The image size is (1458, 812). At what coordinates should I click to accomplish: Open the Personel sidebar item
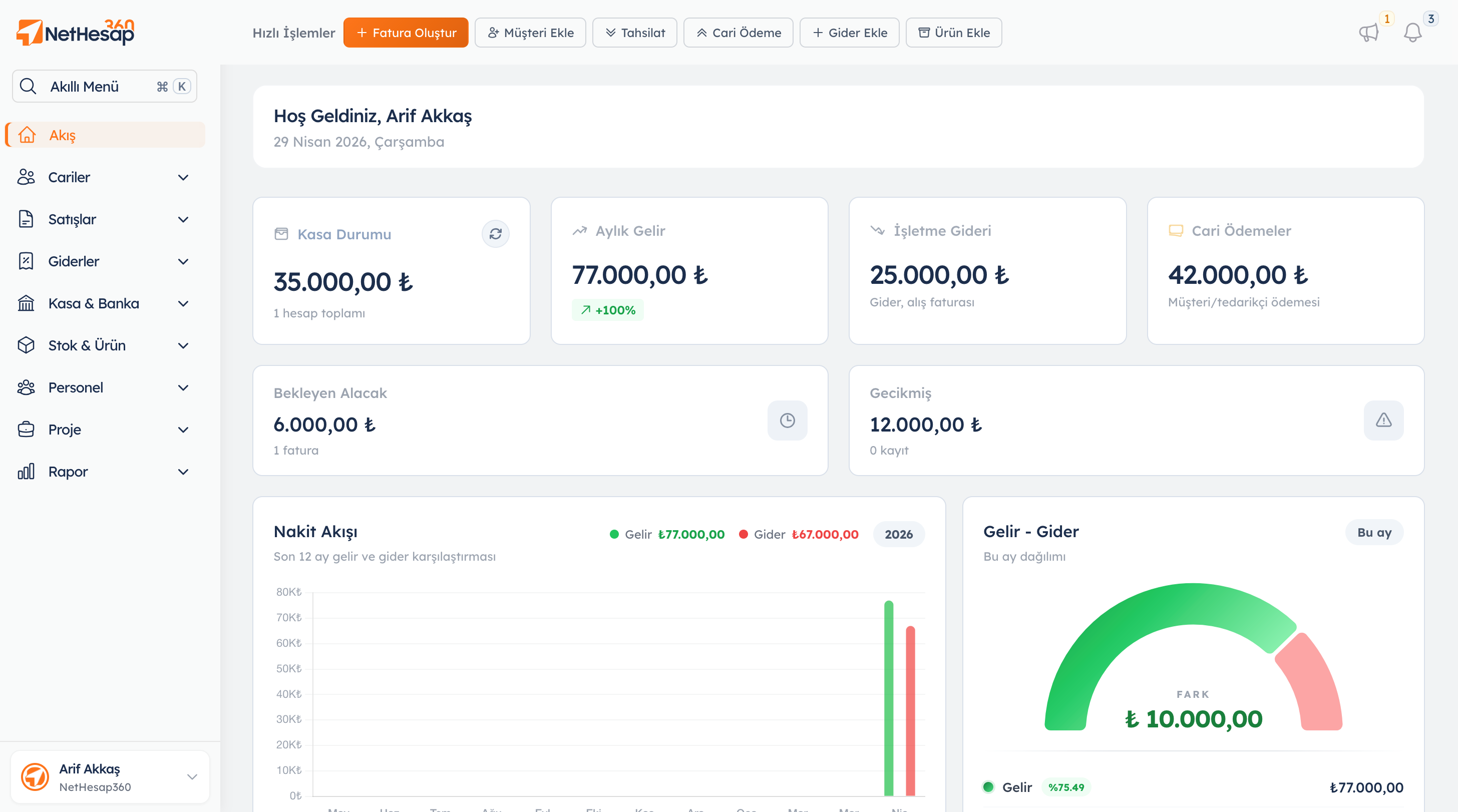click(105, 387)
